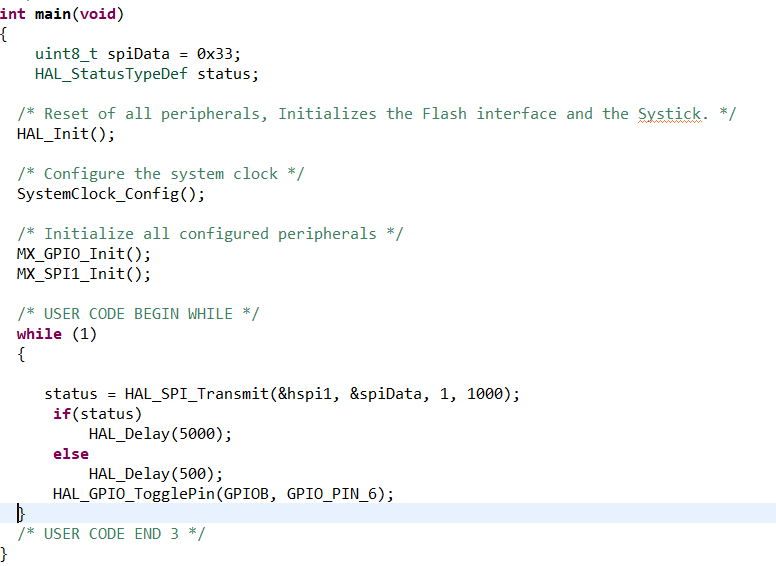Click the 'HAL_Init();' call
Screen dimensions: 776x566
(66, 134)
